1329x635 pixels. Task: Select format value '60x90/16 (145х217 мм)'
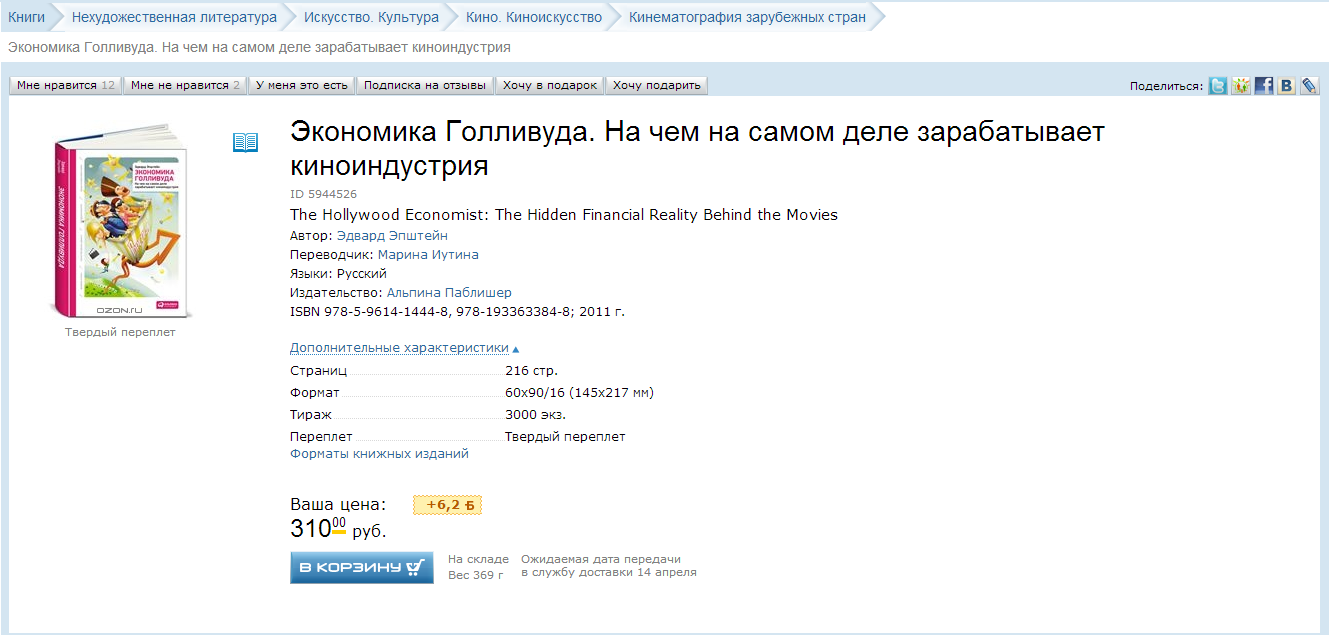click(x=579, y=393)
